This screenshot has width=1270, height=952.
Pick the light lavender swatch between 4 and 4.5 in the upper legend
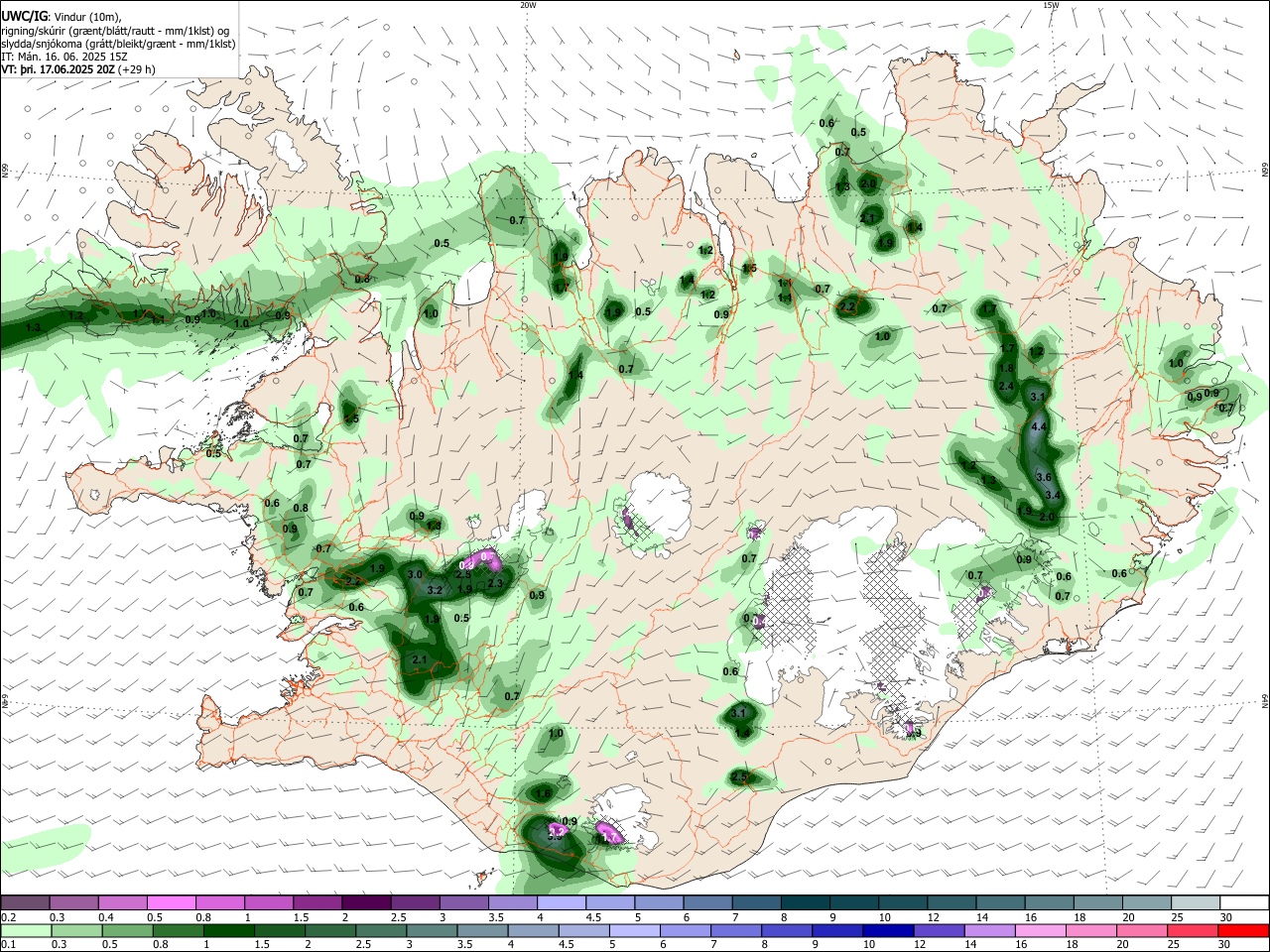(562, 903)
